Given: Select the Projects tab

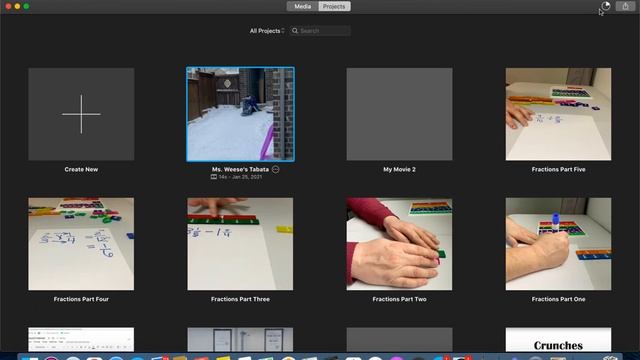Looking at the screenshot, I should coord(334,7).
